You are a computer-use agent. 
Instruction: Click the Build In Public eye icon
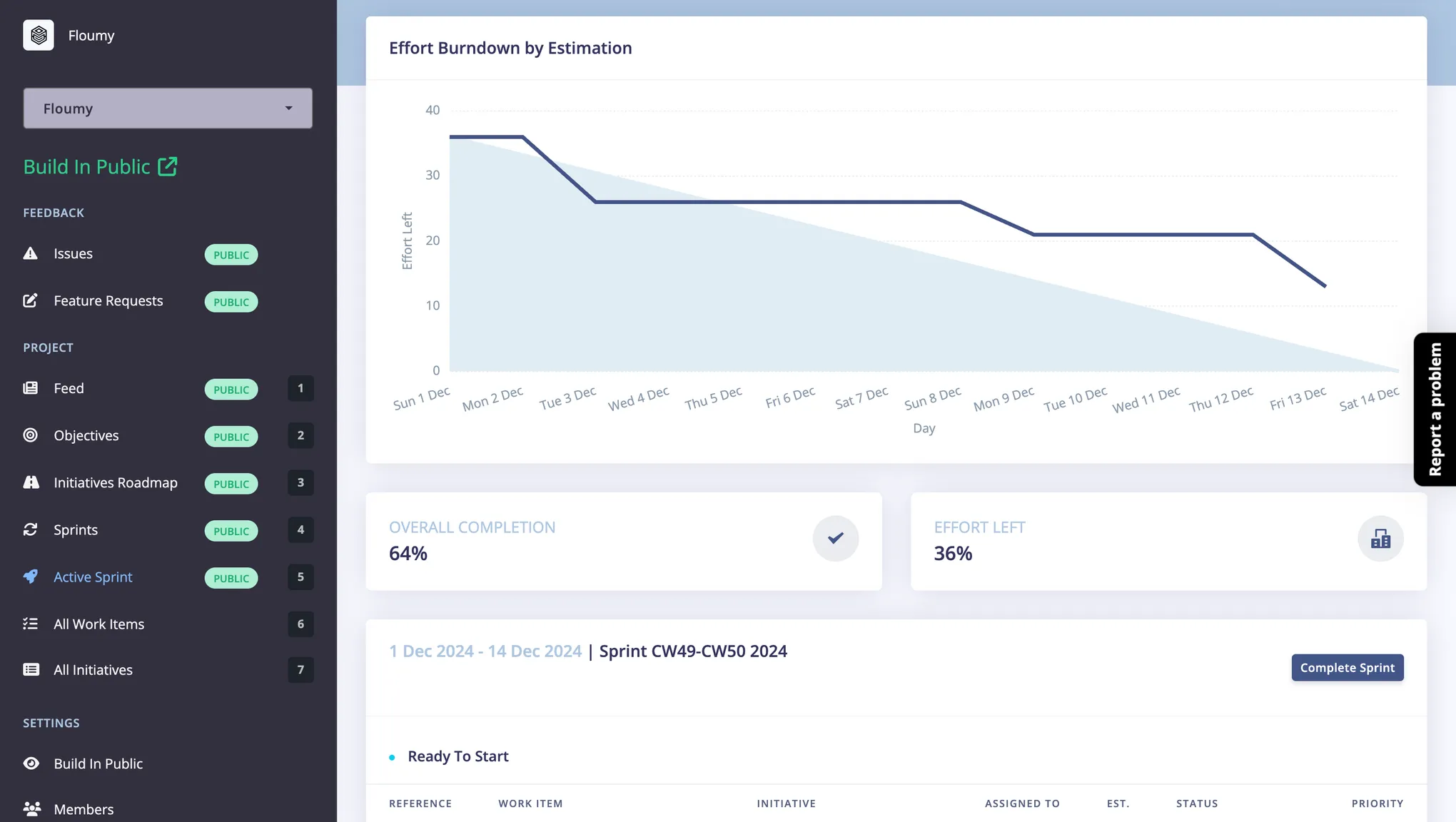[31, 763]
